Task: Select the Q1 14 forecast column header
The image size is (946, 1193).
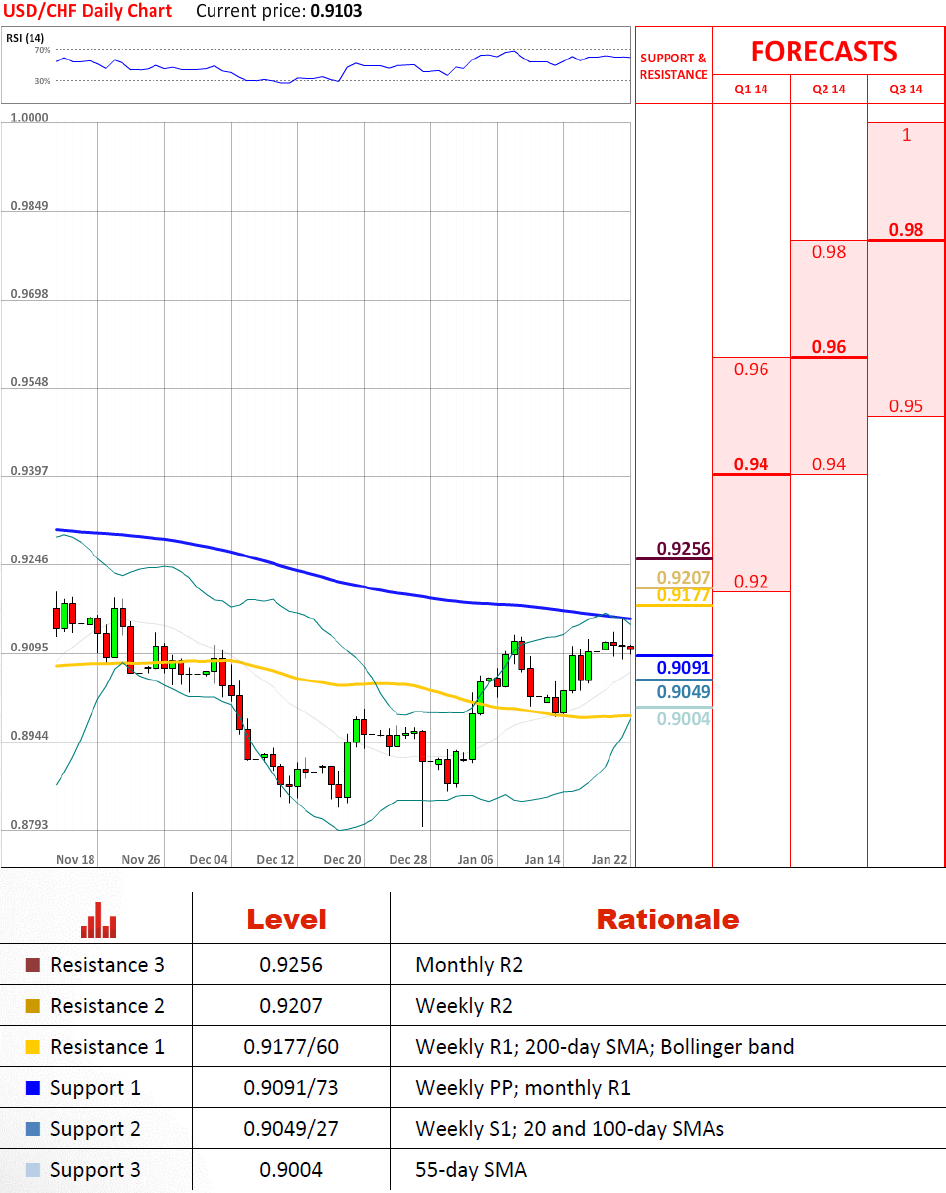Action: pos(750,89)
